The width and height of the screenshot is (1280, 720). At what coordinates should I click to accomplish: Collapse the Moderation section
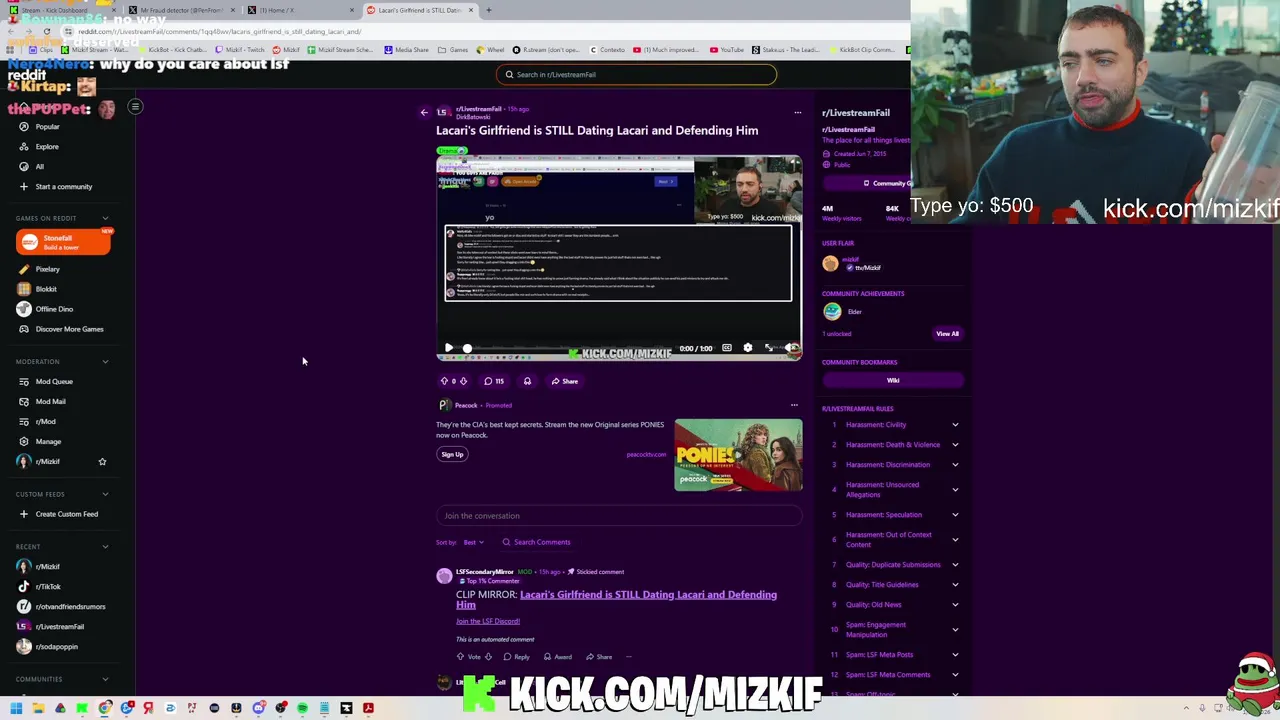[x=105, y=361]
